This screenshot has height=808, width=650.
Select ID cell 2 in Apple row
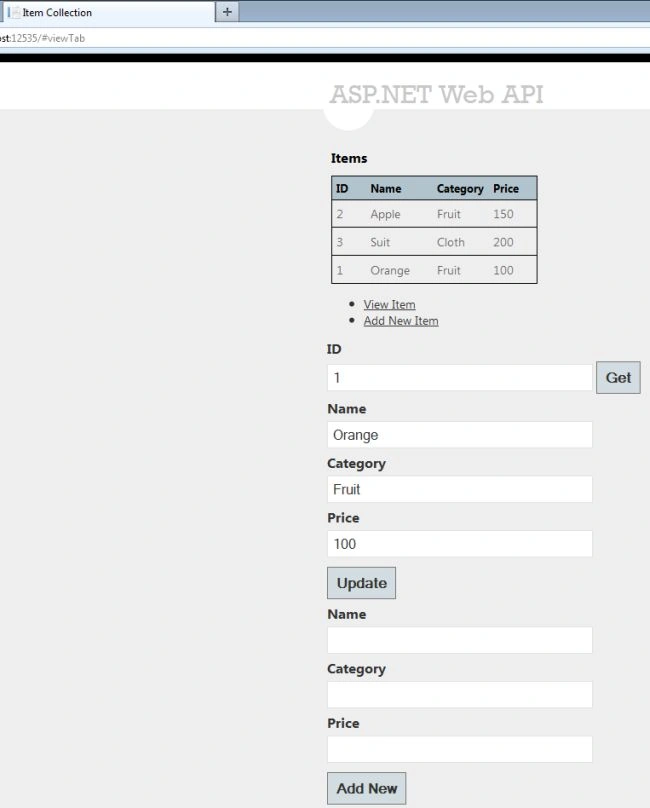tap(340, 214)
